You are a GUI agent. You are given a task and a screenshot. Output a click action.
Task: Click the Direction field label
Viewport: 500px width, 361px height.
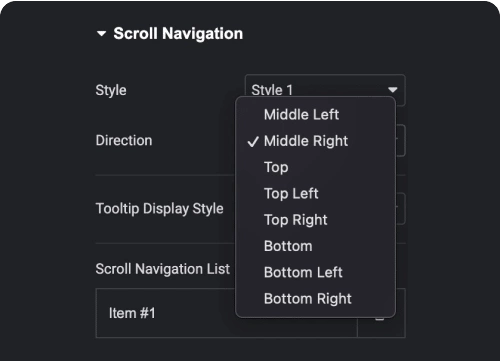[124, 140]
